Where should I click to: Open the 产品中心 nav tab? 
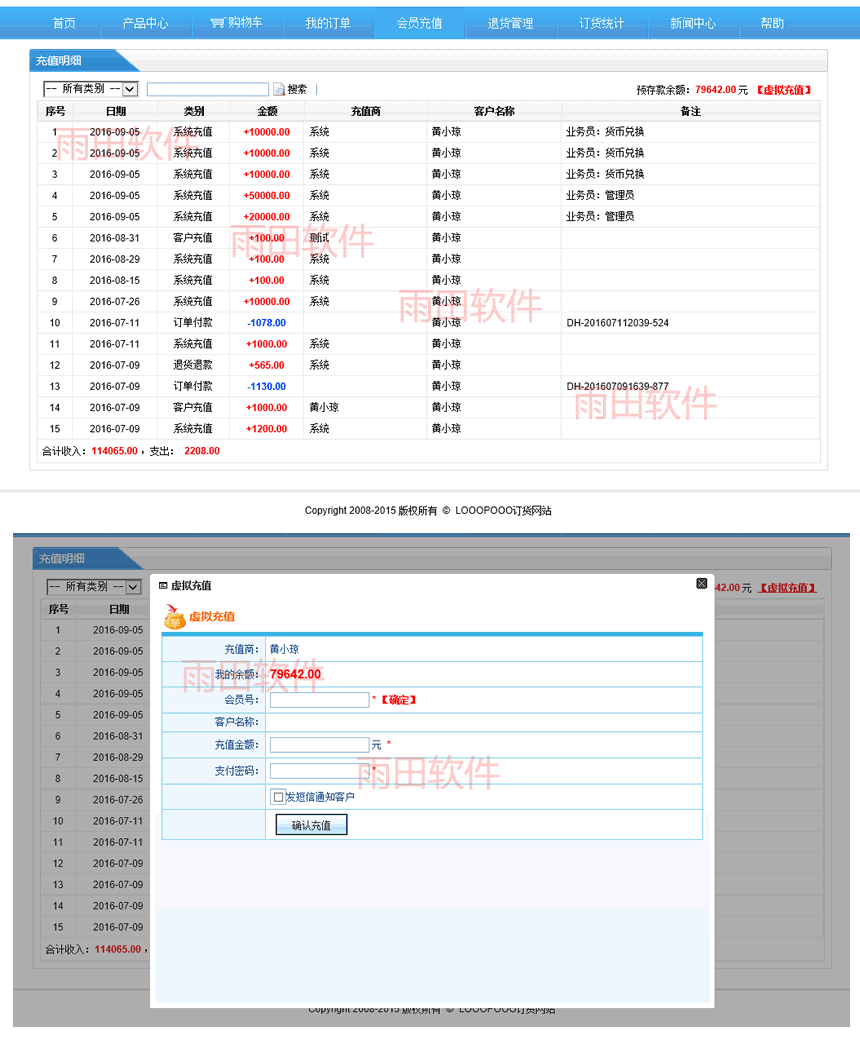point(145,23)
